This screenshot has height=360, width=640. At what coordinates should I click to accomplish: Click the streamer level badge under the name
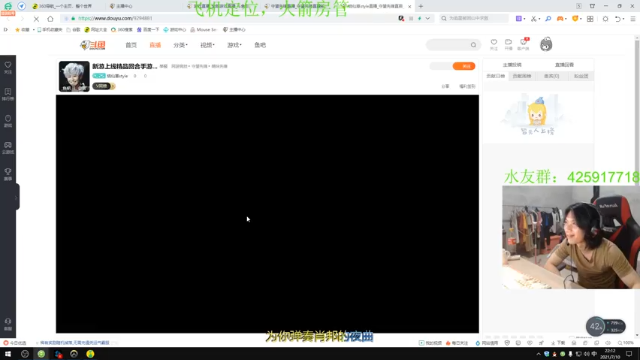click(x=104, y=86)
